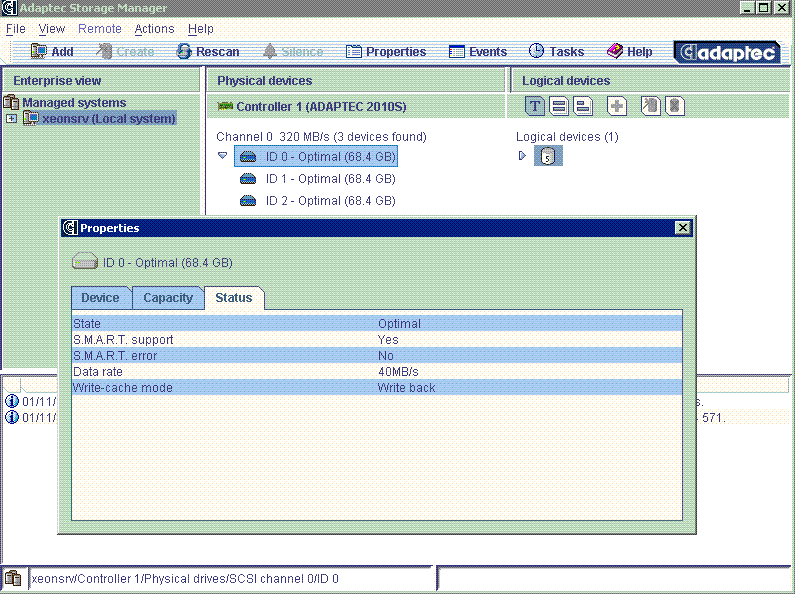Click the S.M.A.R.T. error row label

(115, 356)
